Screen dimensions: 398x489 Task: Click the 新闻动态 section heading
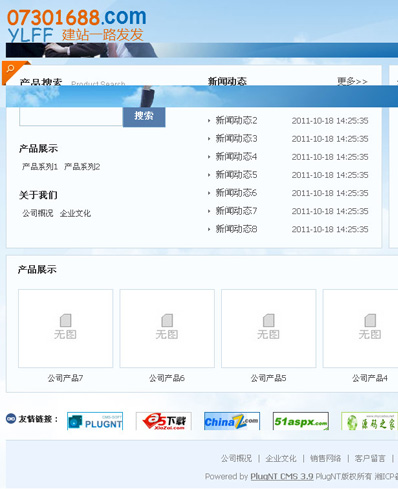coord(227,81)
